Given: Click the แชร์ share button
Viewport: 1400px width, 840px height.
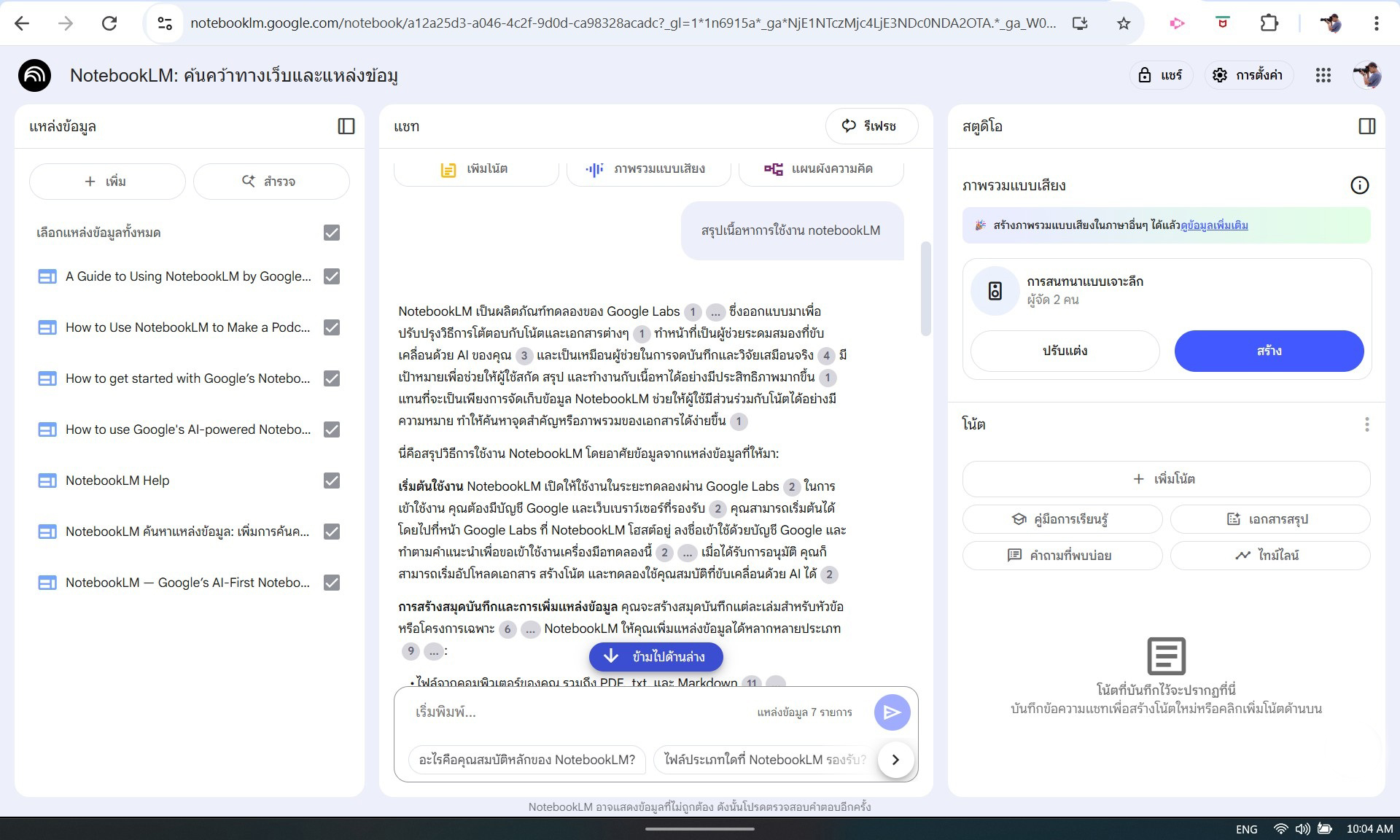Looking at the screenshot, I should [1161, 75].
